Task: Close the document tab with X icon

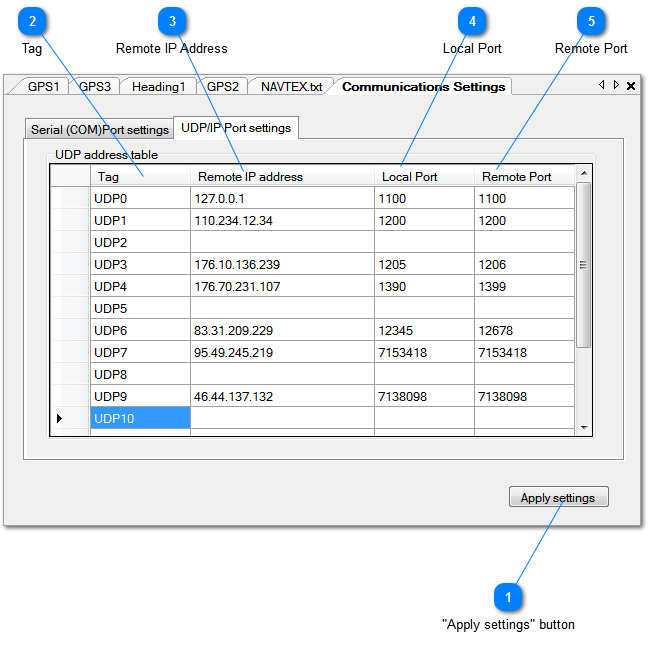Action: pos(631,86)
